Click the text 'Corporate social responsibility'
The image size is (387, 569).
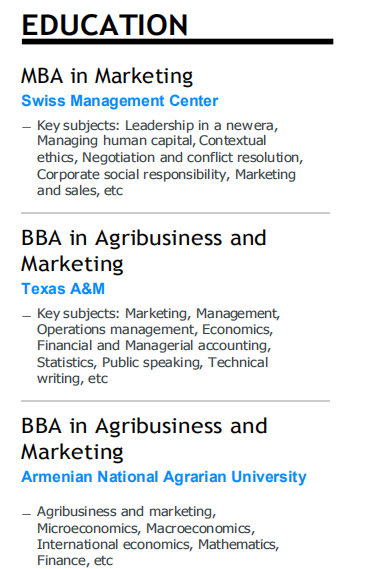(131, 175)
